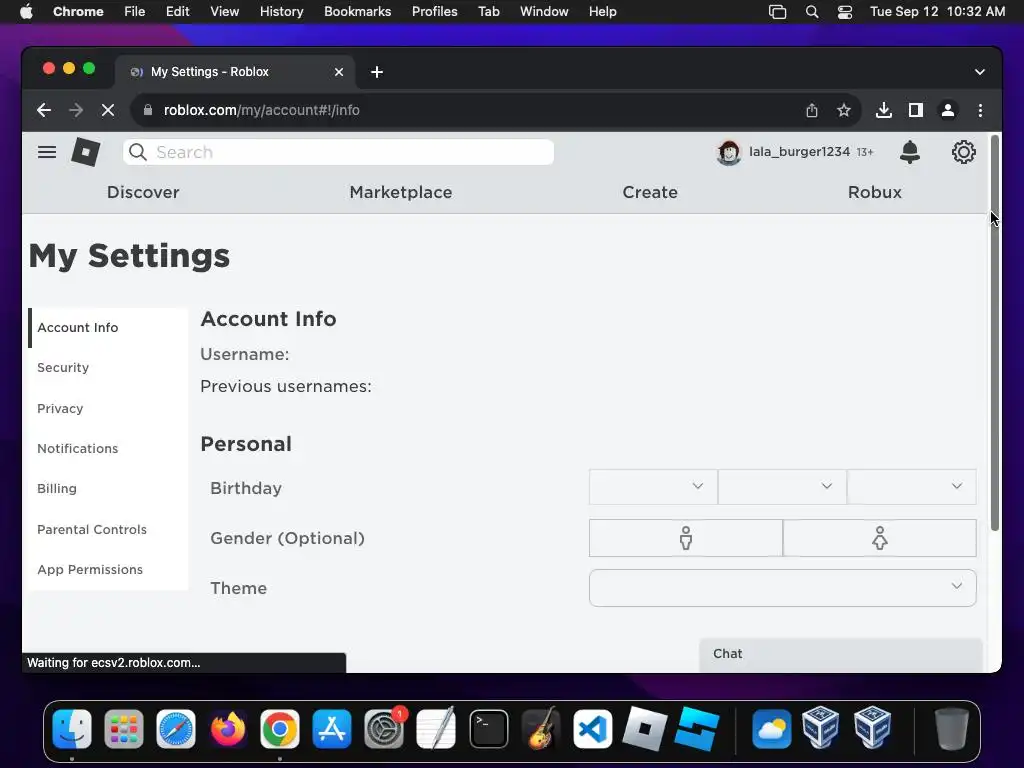Image resolution: width=1024 pixels, height=768 pixels.
Task: Open Parental Controls settings
Action: click(x=108, y=530)
